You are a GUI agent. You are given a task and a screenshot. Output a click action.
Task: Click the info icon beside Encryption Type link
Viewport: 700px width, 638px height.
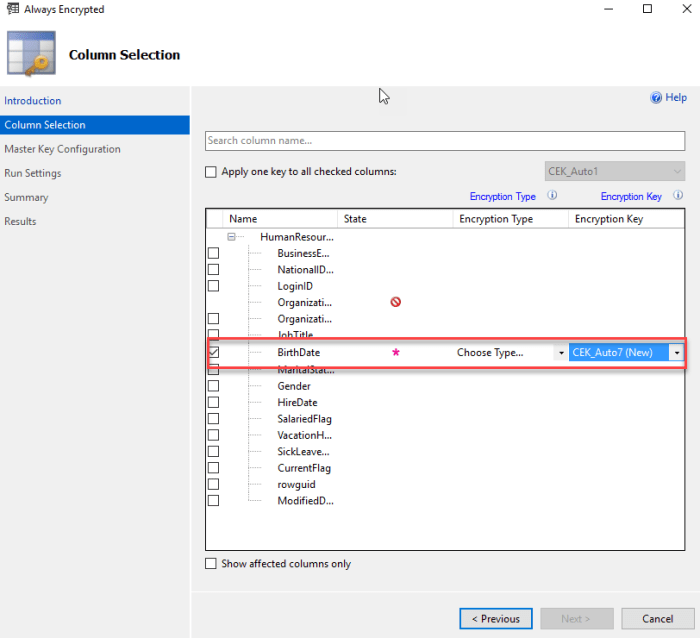552,197
